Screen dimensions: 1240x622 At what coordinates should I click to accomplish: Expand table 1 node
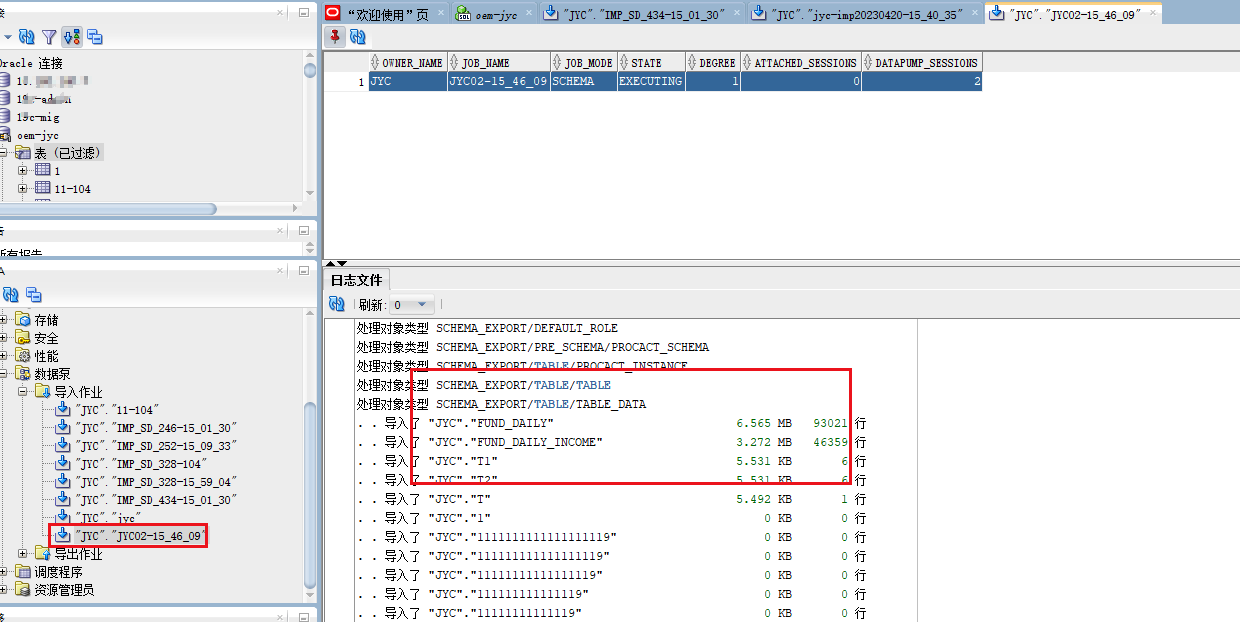23,171
